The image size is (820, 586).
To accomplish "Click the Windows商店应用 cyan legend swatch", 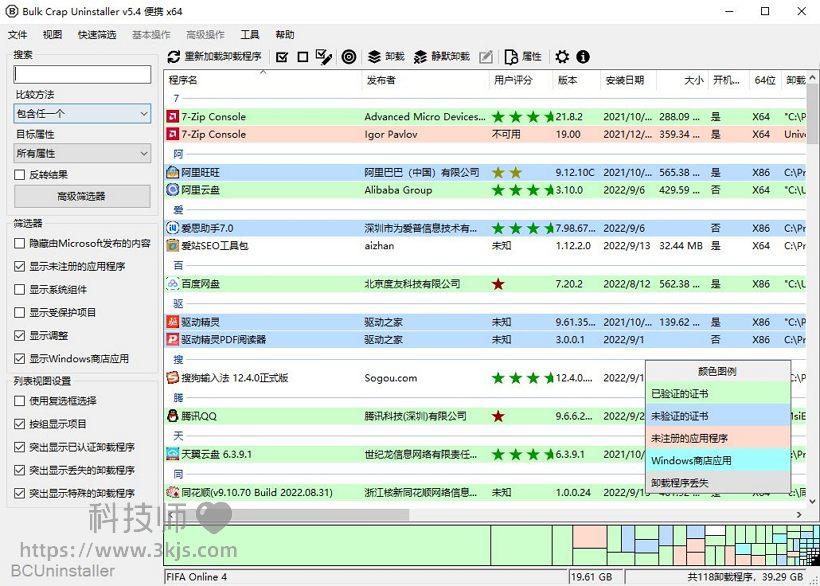I will click(718, 460).
